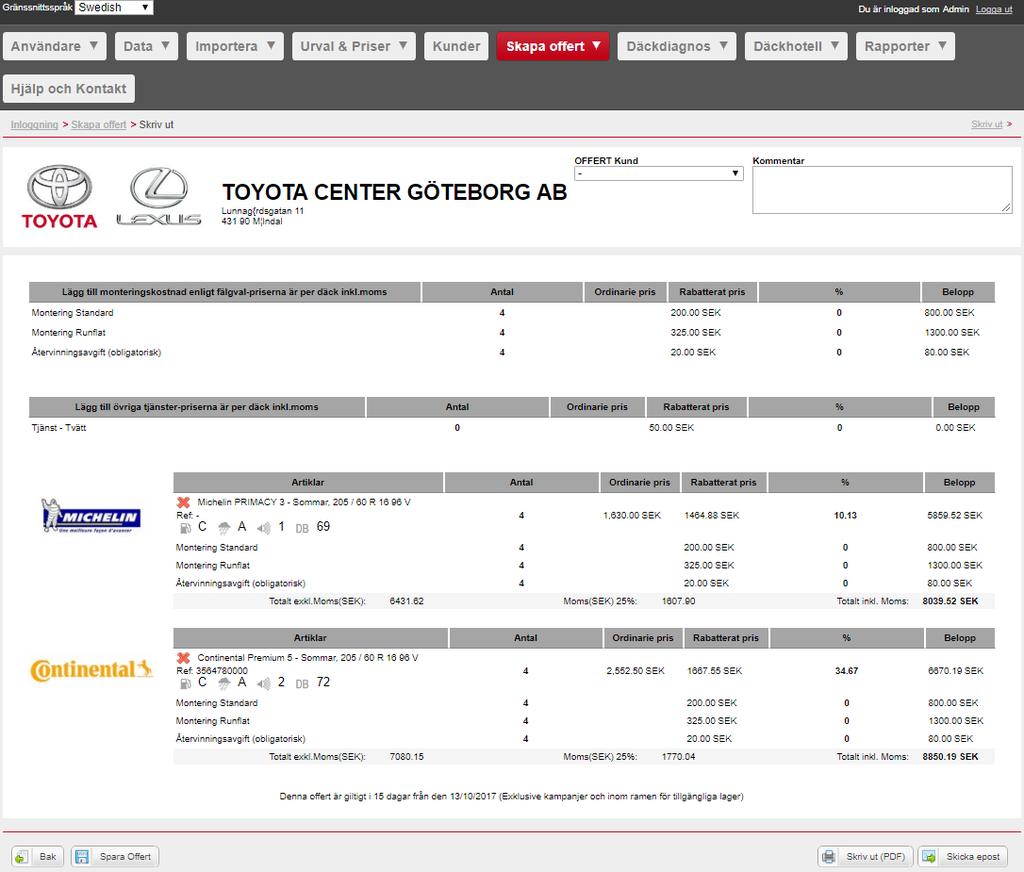The image size is (1024, 872).
Task: Click the Continental discount 34.67 percent
Action: pos(846,671)
